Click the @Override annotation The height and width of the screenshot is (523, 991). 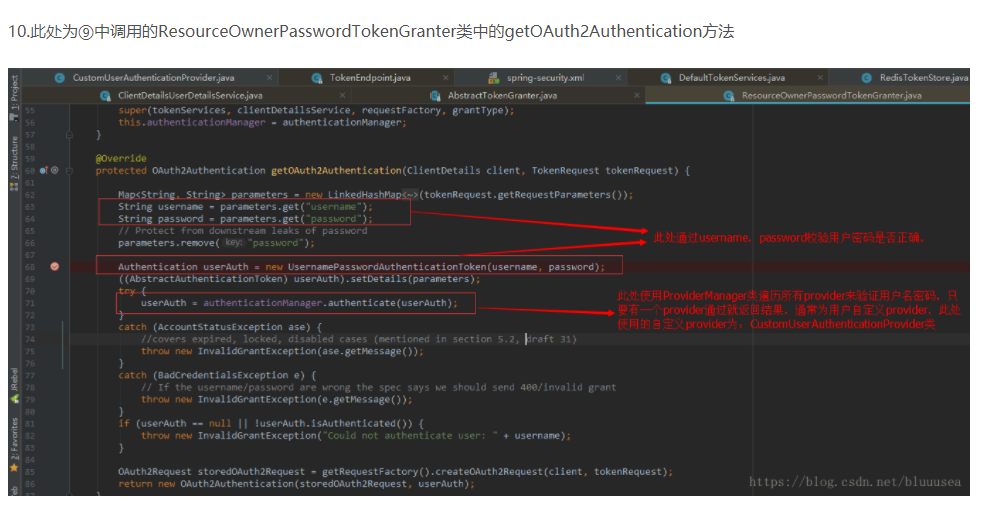[x=121, y=159]
